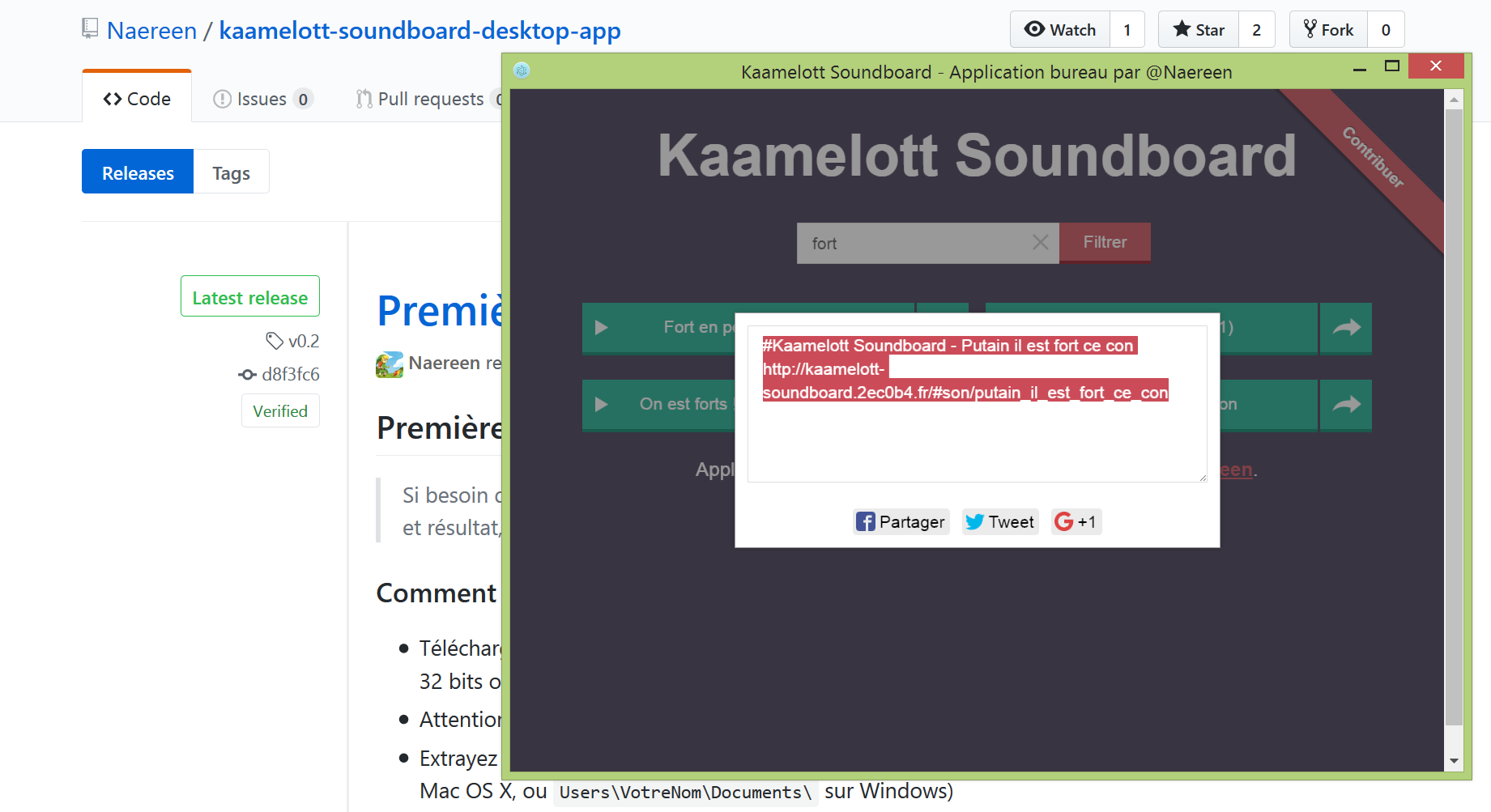Select the Tags tab

231,172
